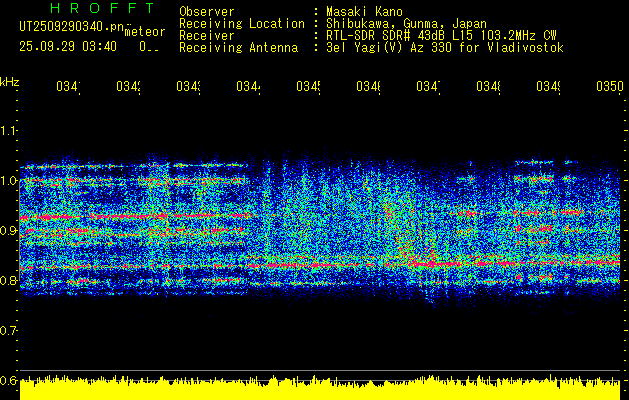
Task: Click the 0349 time marker
Action: [549, 87]
